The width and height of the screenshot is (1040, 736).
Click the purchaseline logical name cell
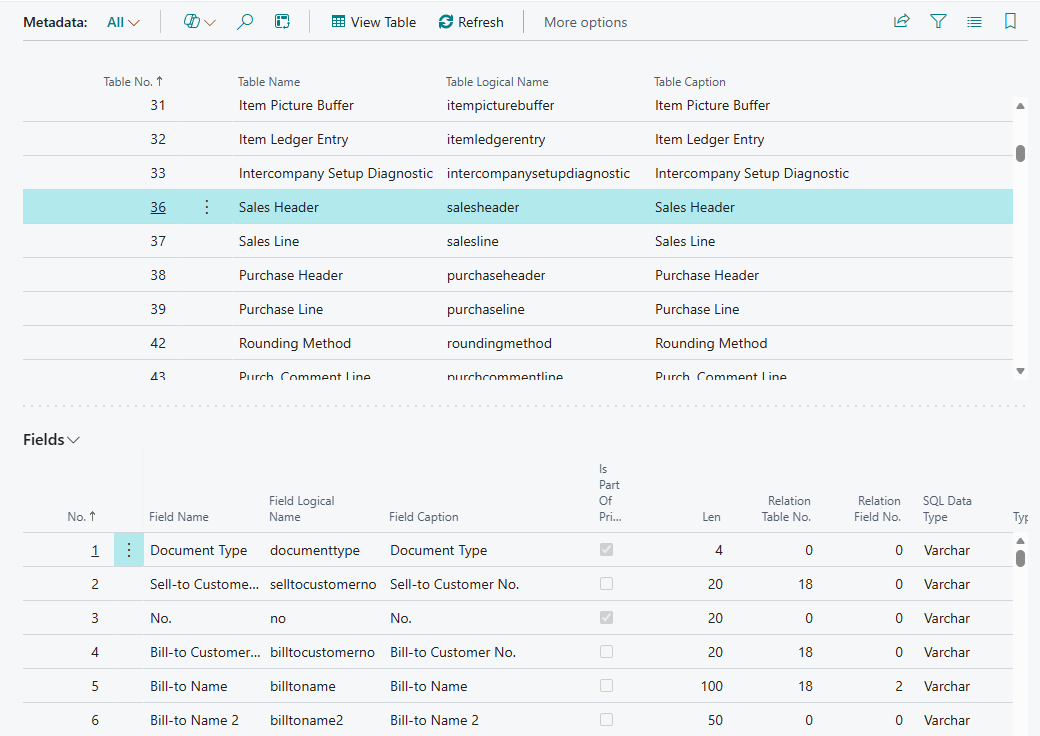point(486,309)
